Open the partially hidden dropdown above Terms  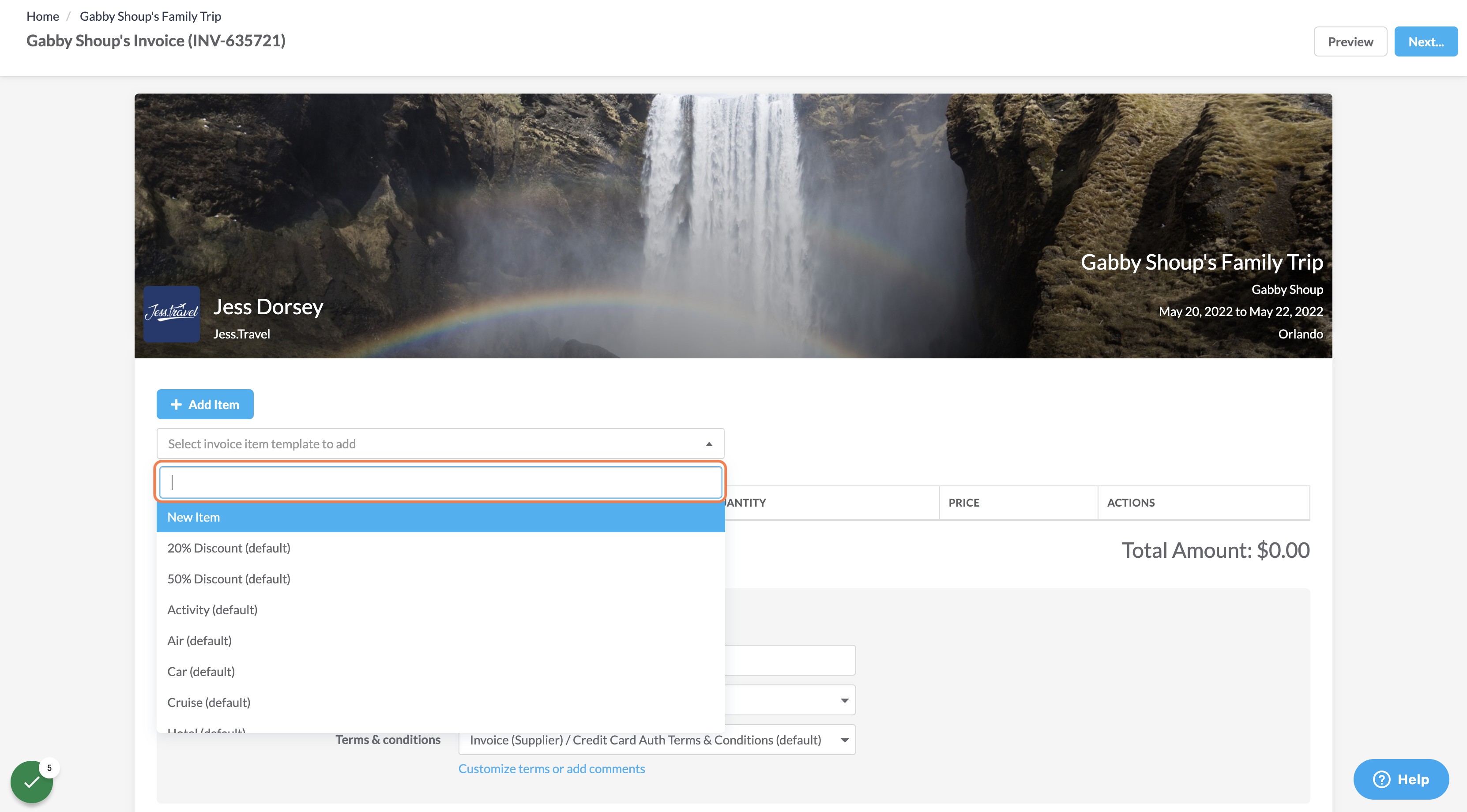pos(790,700)
